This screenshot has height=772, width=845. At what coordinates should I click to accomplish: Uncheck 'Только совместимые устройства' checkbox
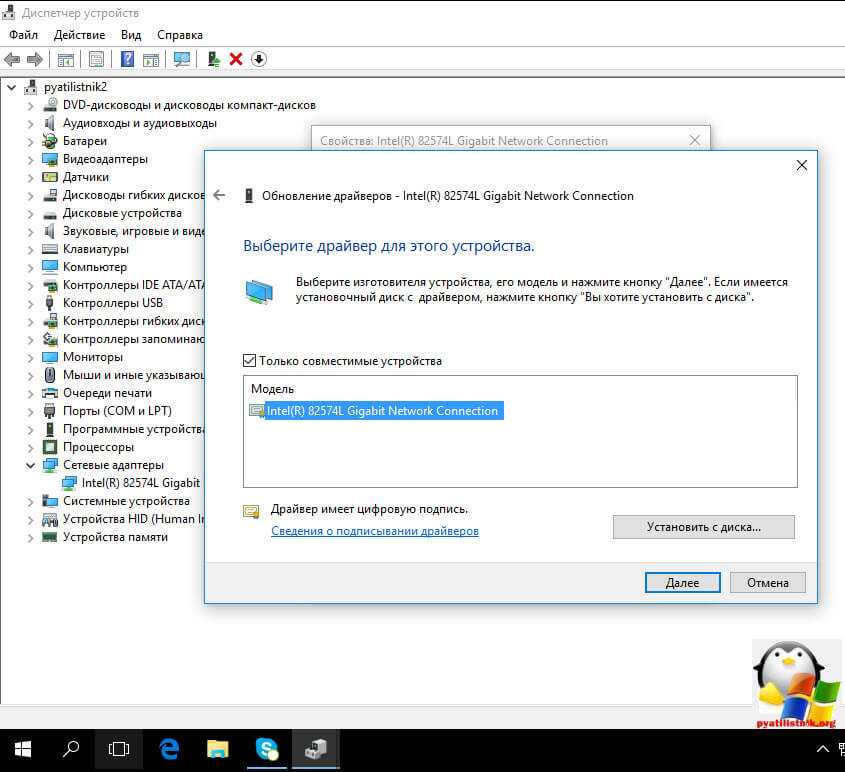click(x=250, y=361)
